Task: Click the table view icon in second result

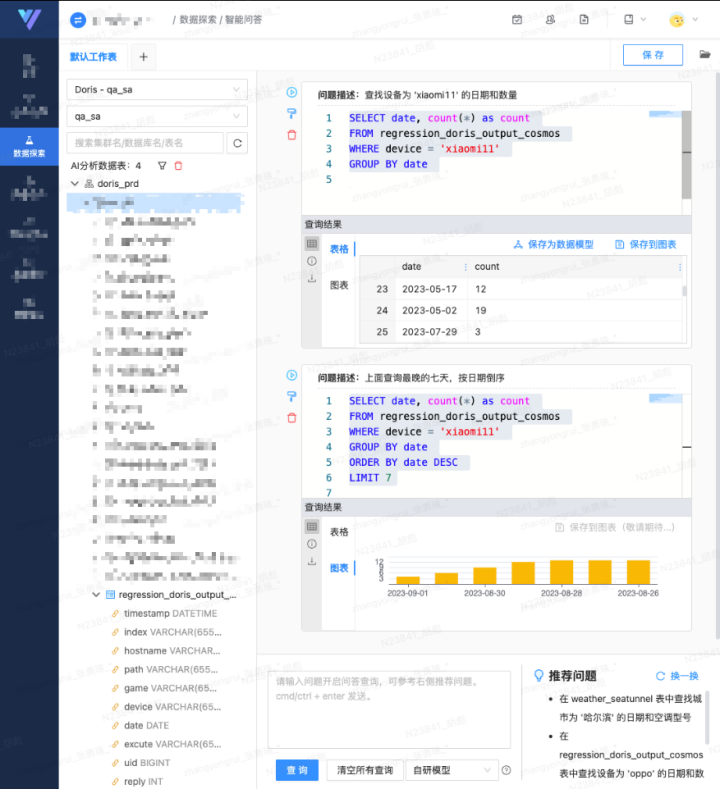Action: [312, 526]
